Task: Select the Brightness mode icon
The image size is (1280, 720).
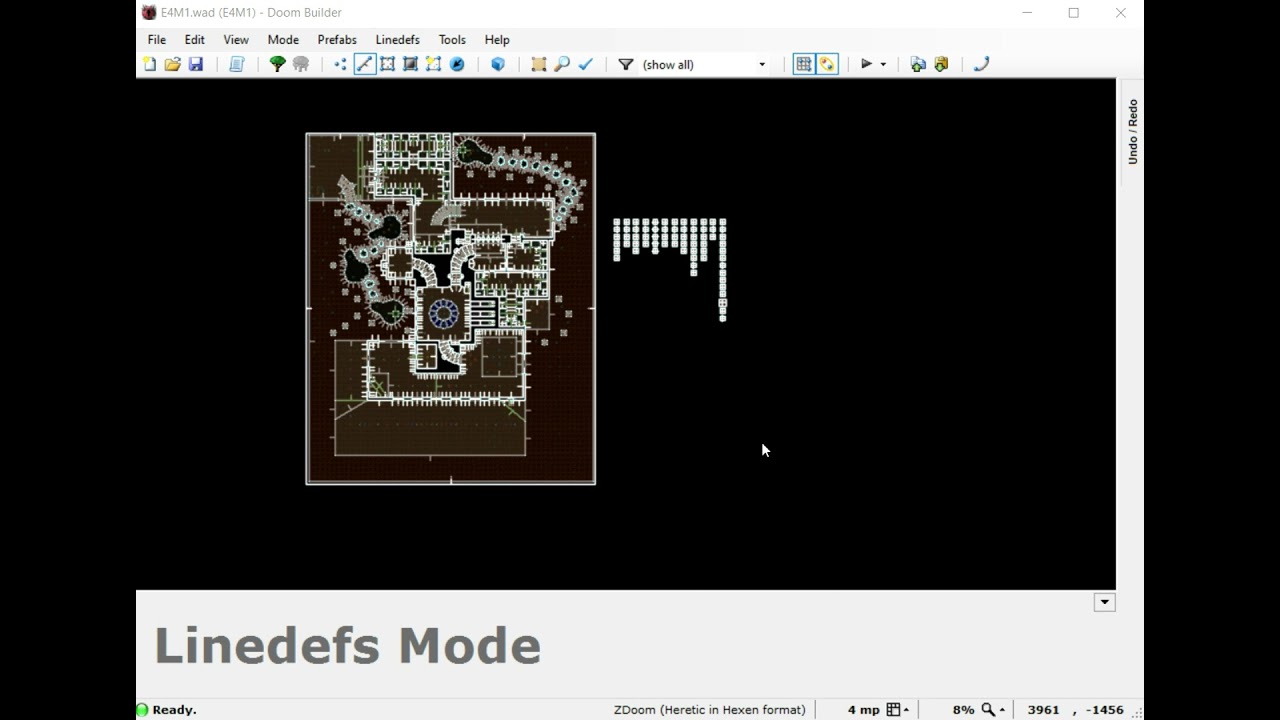Action: pyautogui.click(x=410, y=64)
